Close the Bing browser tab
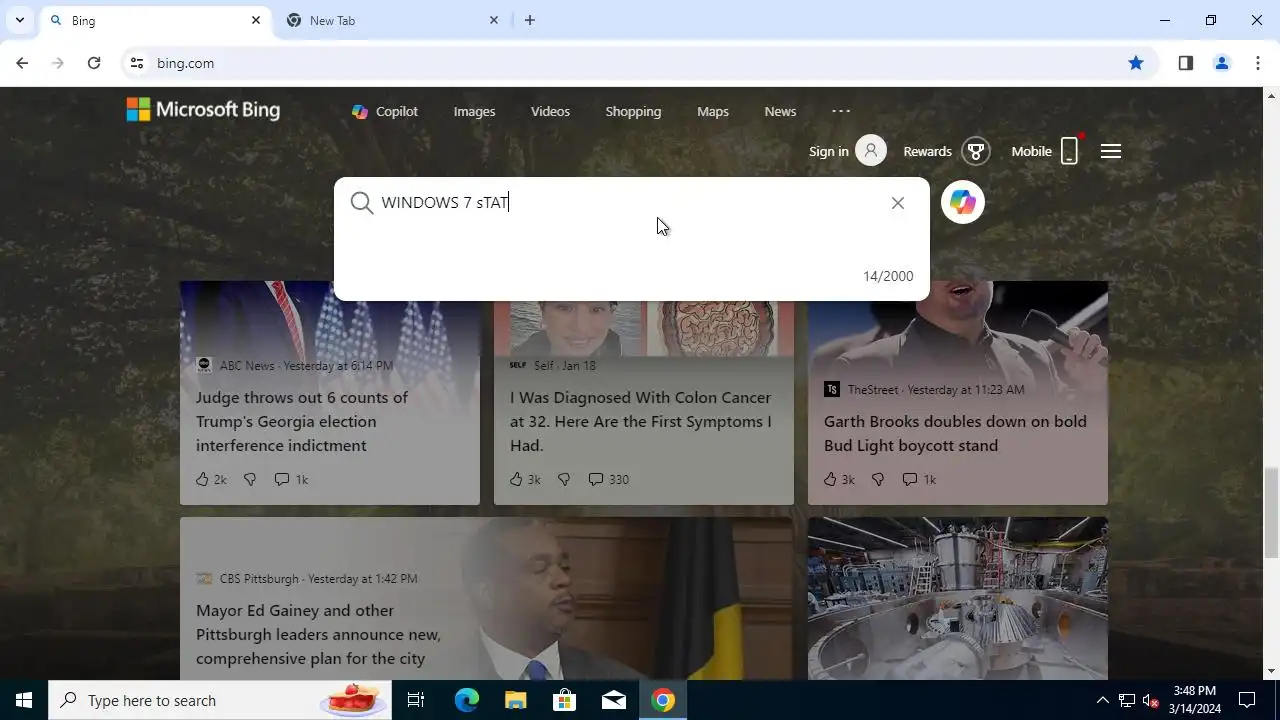Screen dimensions: 1280x720 point(256,20)
